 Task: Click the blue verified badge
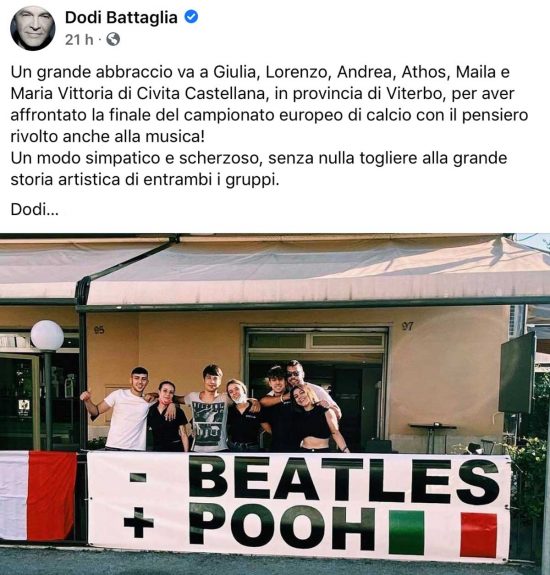click(x=191, y=17)
